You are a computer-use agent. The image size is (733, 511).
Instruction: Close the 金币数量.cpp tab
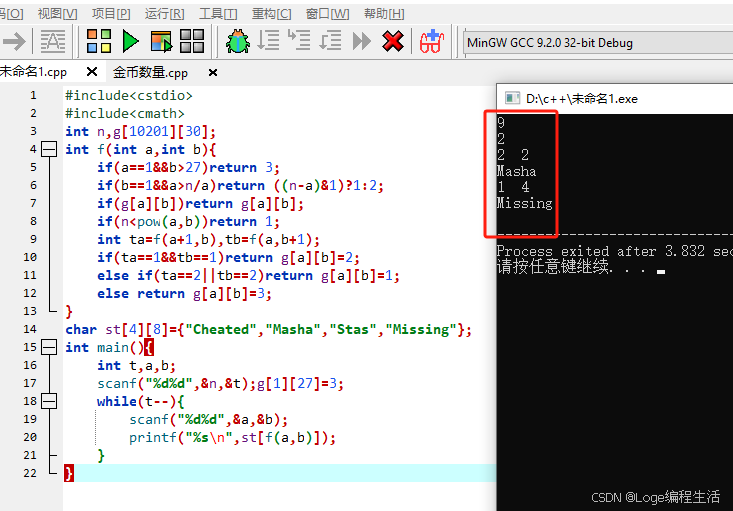[213, 72]
